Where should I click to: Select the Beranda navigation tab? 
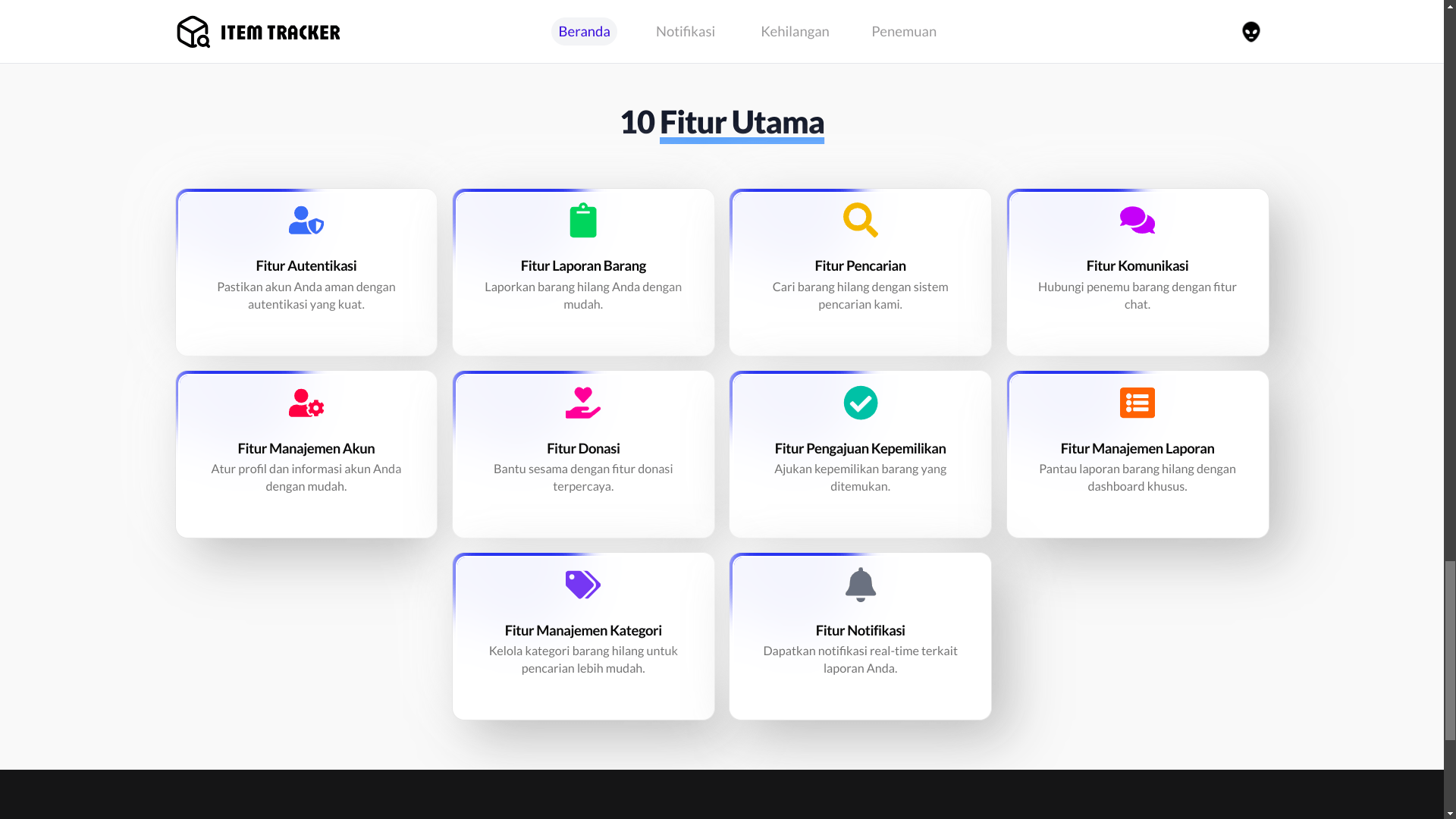point(584,31)
